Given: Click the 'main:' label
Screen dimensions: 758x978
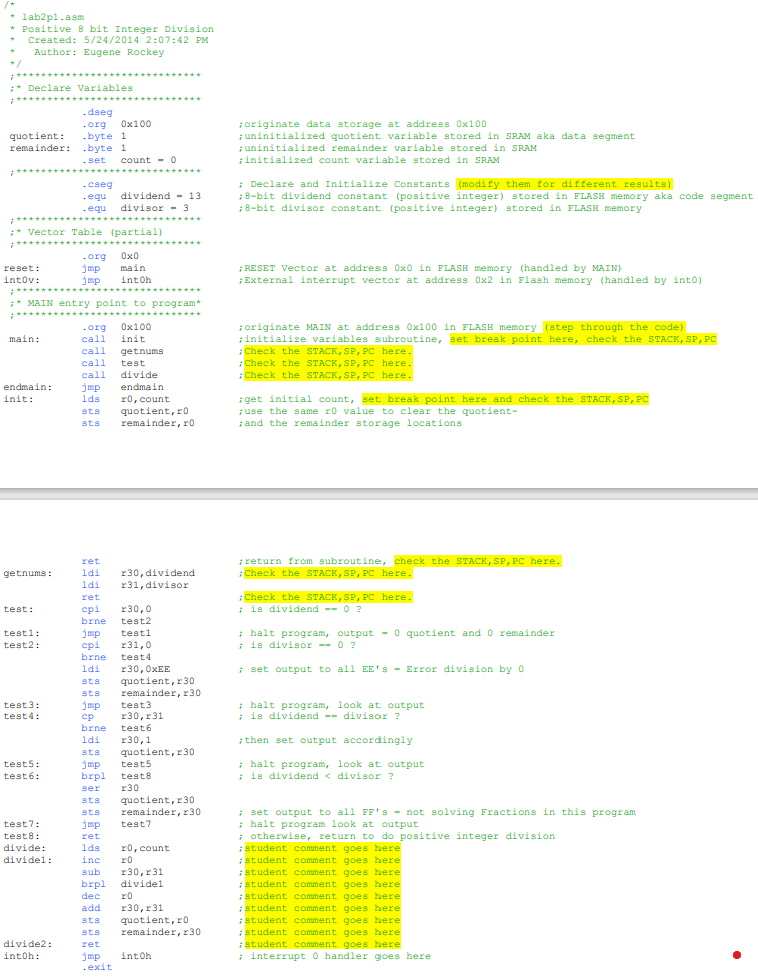Looking at the screenshot, I should point(24,339).
